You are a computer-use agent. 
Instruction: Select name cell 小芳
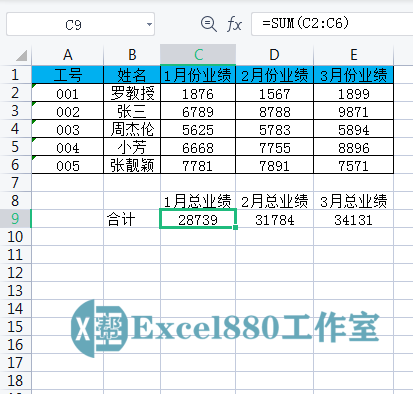132,147
